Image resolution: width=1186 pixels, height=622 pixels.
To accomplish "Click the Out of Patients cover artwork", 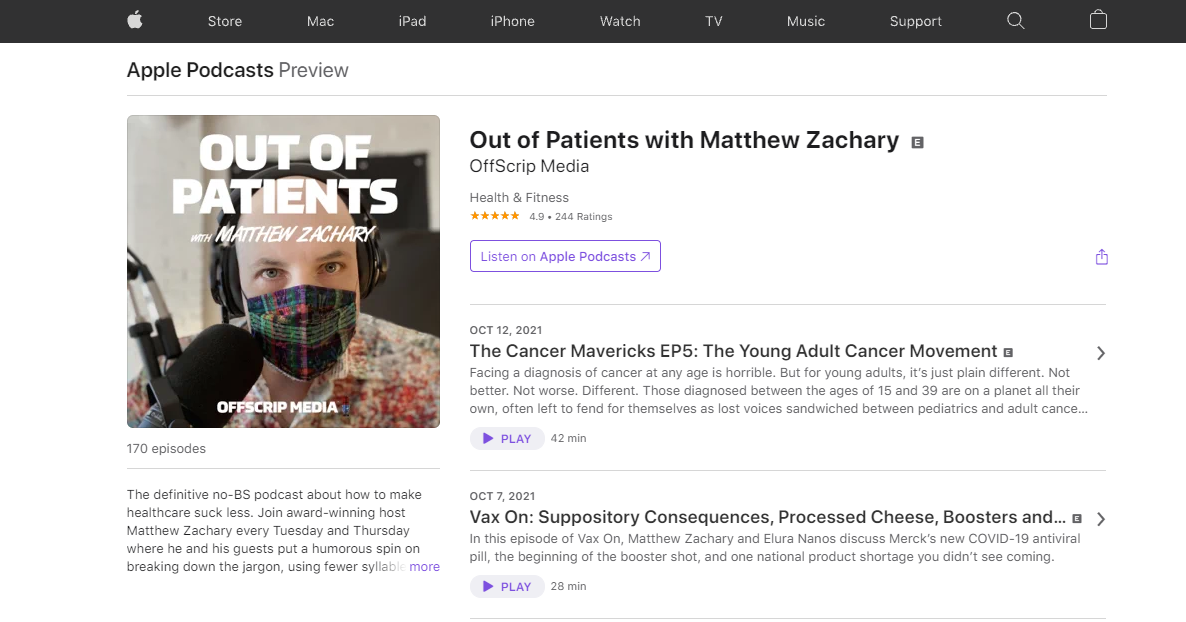I will click(283, 271).
